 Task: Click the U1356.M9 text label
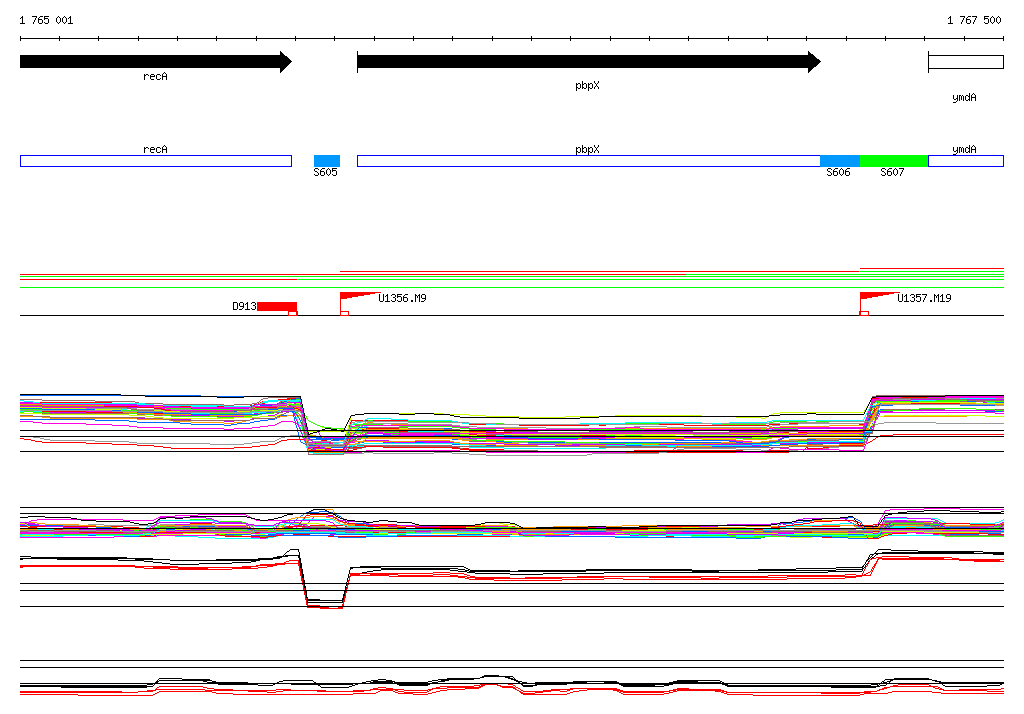tap(402, 298)
